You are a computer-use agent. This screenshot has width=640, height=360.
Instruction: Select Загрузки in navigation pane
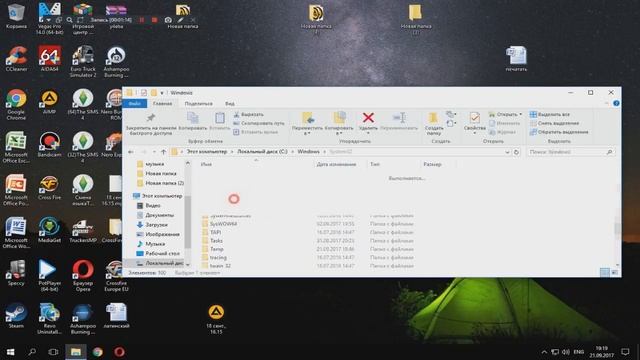pos(152,225)
